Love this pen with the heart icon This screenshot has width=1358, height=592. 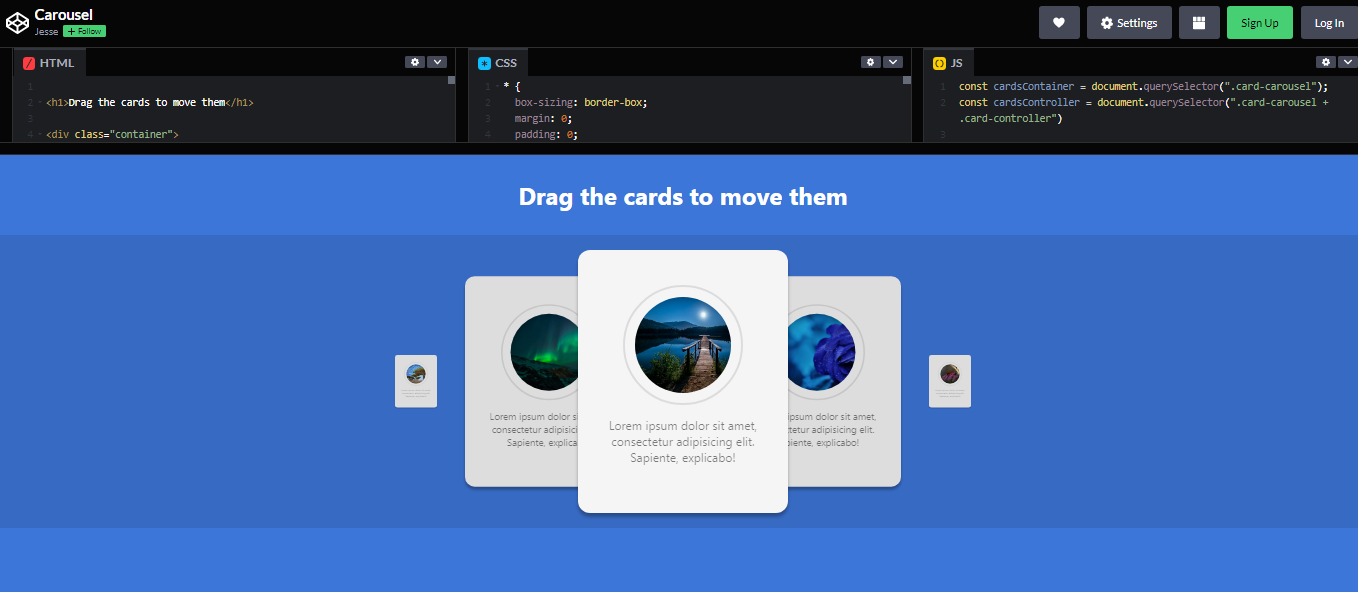click(x=1059, y=22)
